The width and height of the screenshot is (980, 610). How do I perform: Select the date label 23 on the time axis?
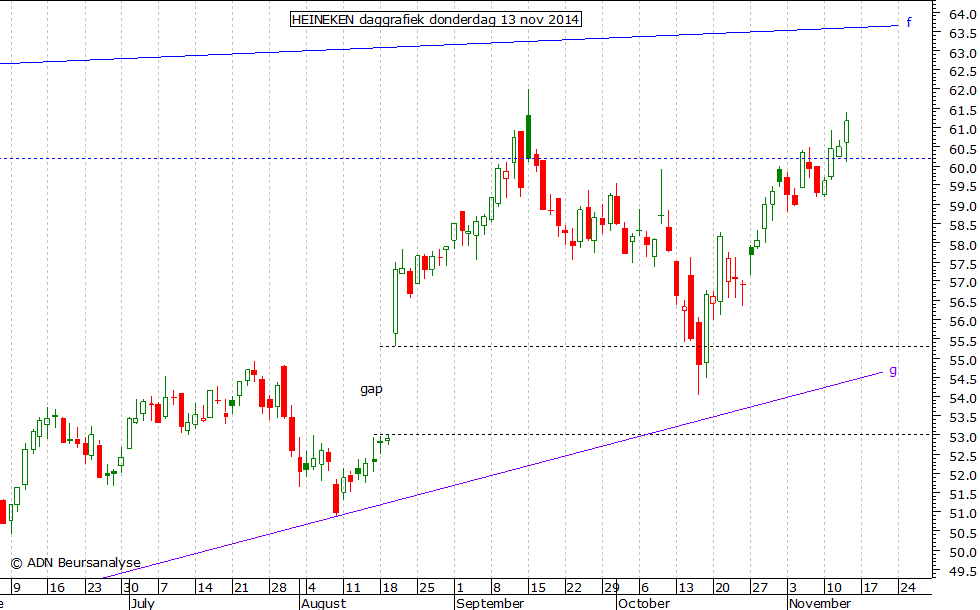click(x=94, y=588)
